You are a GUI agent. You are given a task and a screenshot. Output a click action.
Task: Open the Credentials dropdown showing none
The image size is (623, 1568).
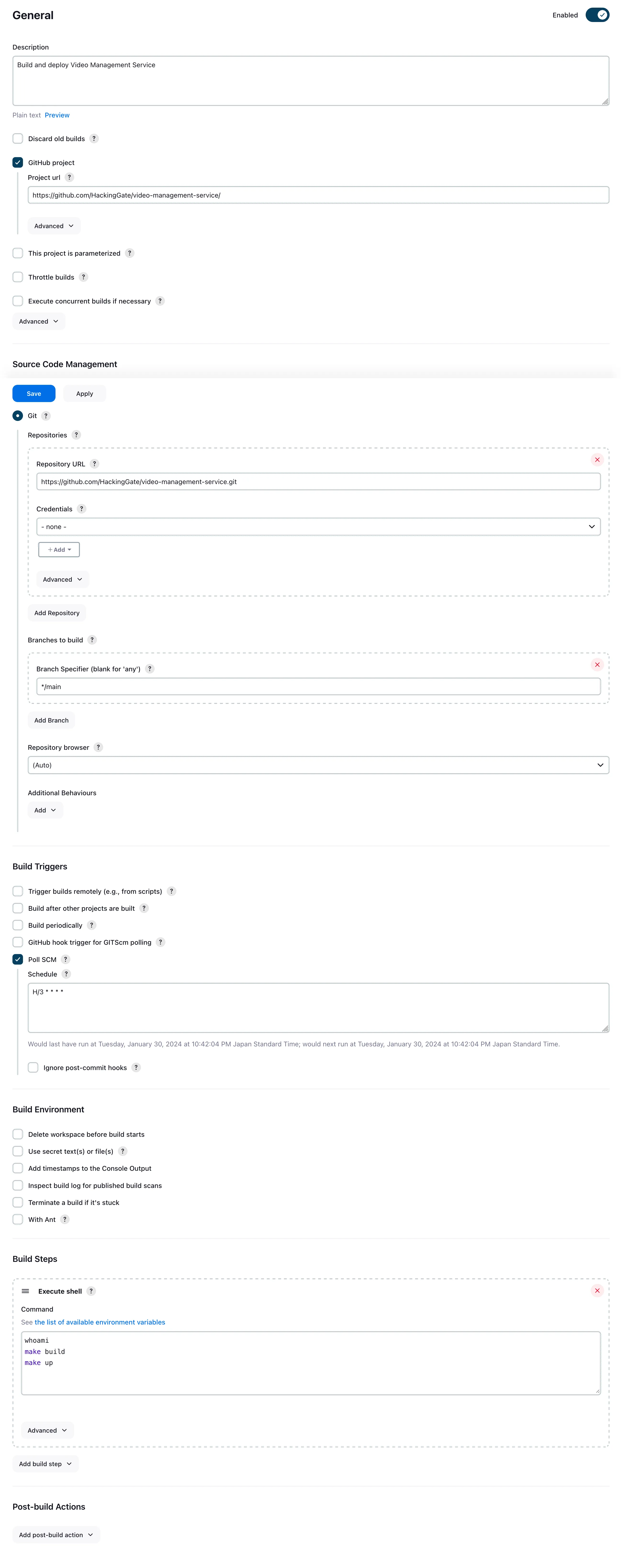[318, 526]
